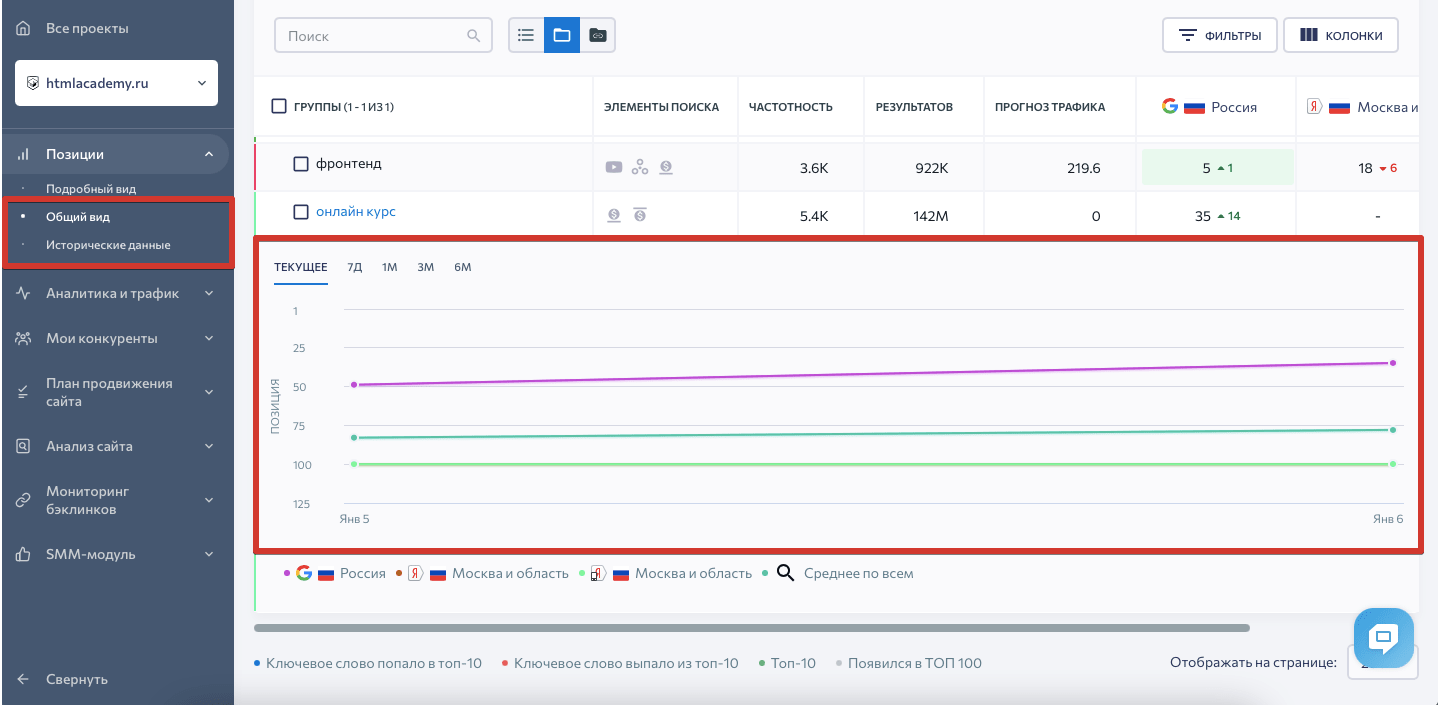Viewport: 1438px width, 705px height.
Task: Switch to list view icon
Action: (x=526, y=35)
